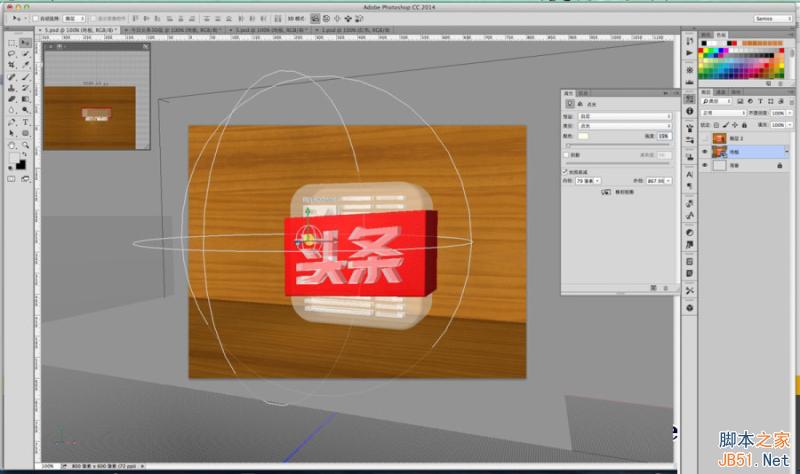Switch to the second document tab
The width and height of the screenshot is (800, 474).
(173, 30)
